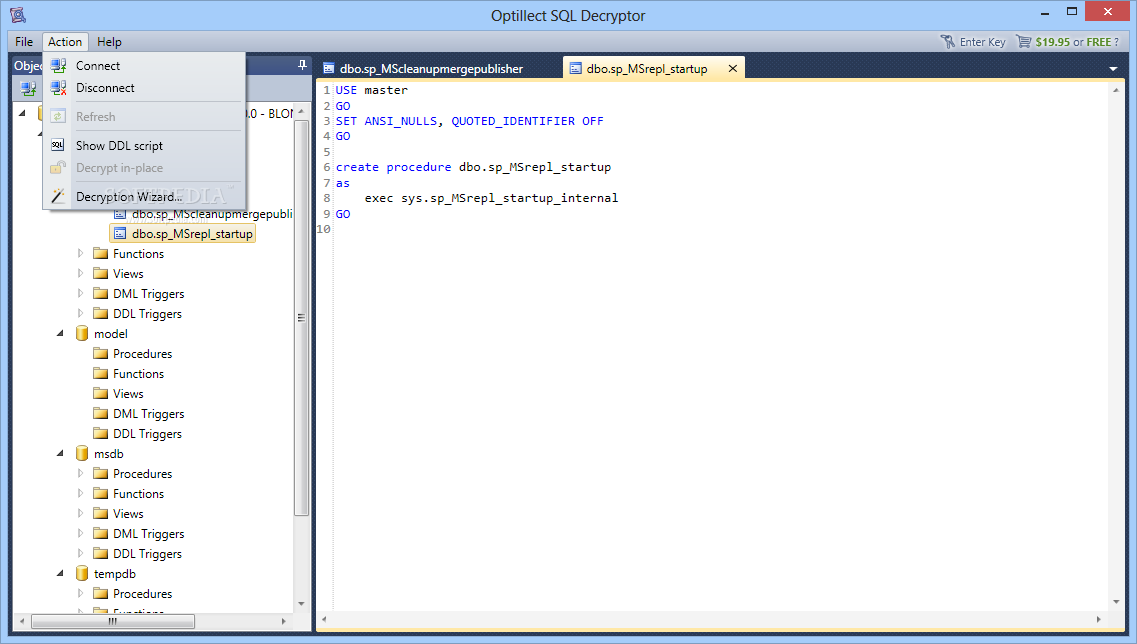The image size is (1137, 644).
Task: Click the application icon in title bar
Action: 18,15
